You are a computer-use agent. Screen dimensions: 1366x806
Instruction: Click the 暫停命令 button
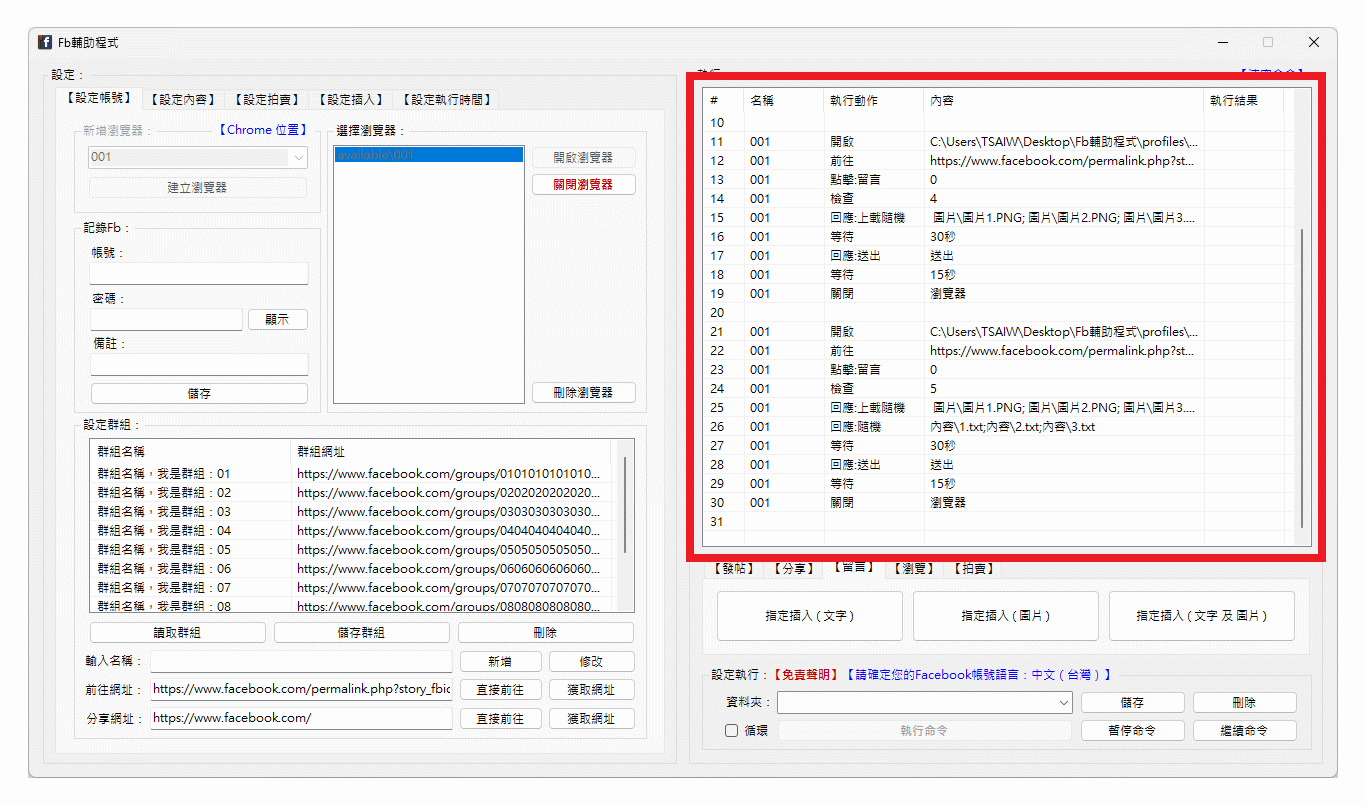point(1132,731)
